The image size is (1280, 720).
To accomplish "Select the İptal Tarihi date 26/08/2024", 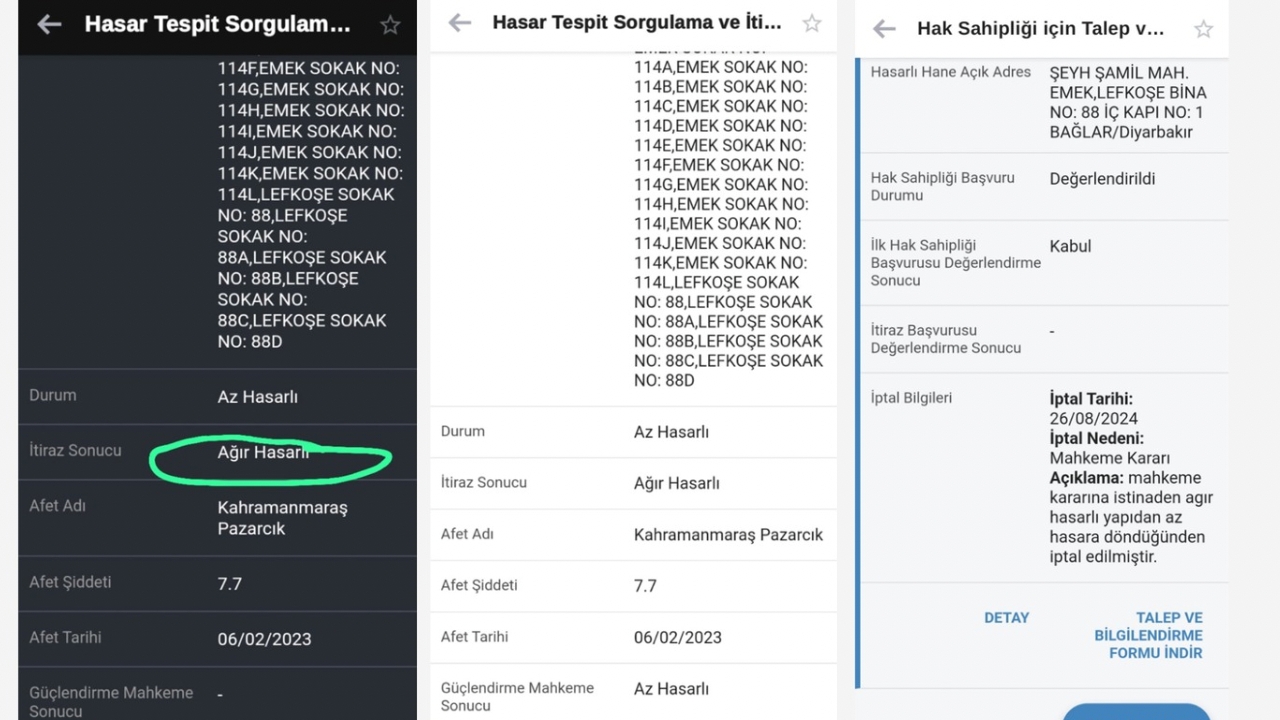I will pos(1093,419).
